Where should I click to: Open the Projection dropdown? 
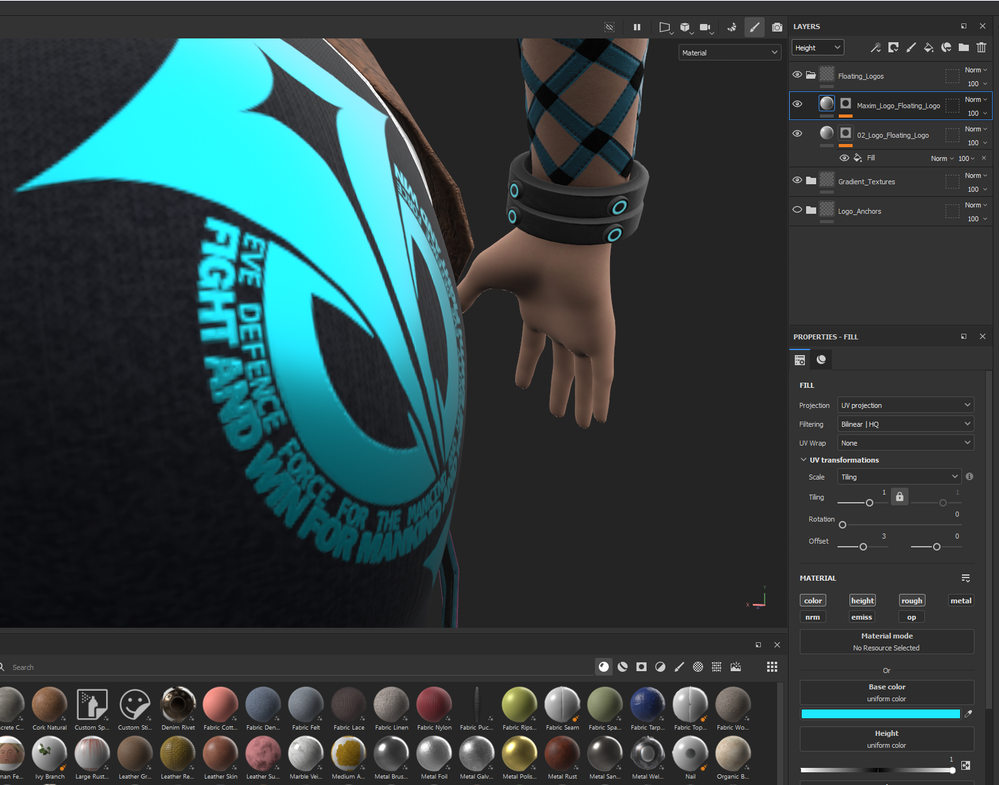[905, 405]
